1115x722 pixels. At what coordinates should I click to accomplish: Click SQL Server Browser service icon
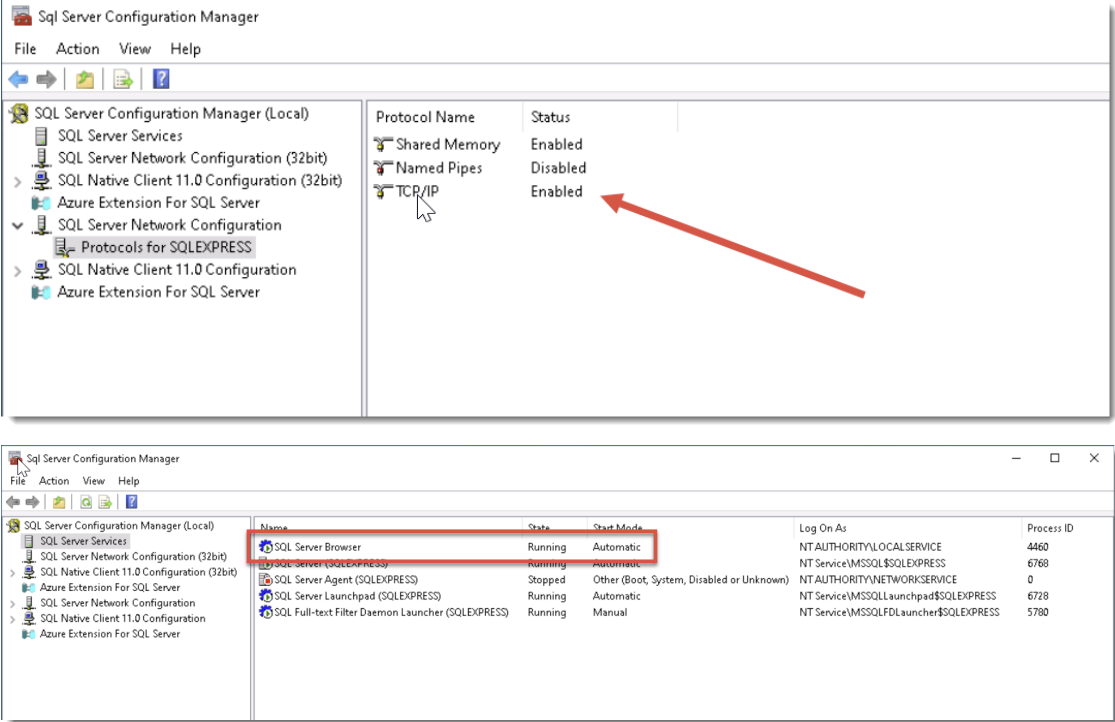[266, 547]
